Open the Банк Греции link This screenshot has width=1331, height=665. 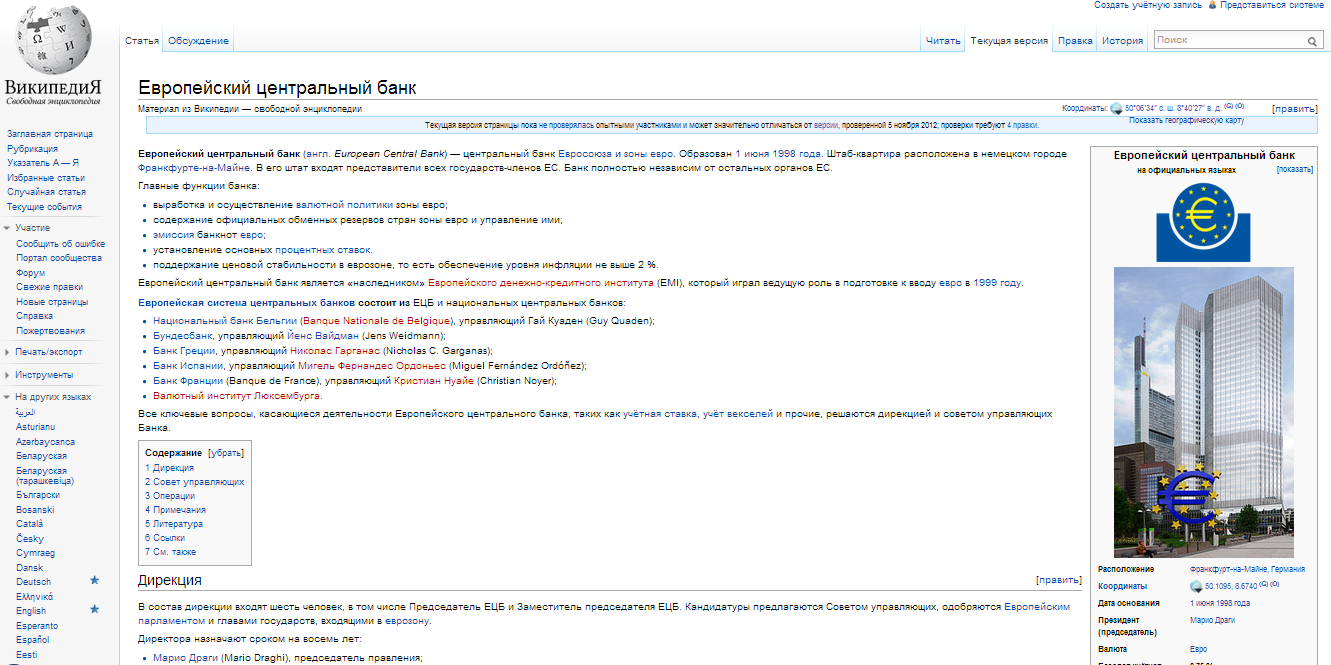click(x=184, y=351)
